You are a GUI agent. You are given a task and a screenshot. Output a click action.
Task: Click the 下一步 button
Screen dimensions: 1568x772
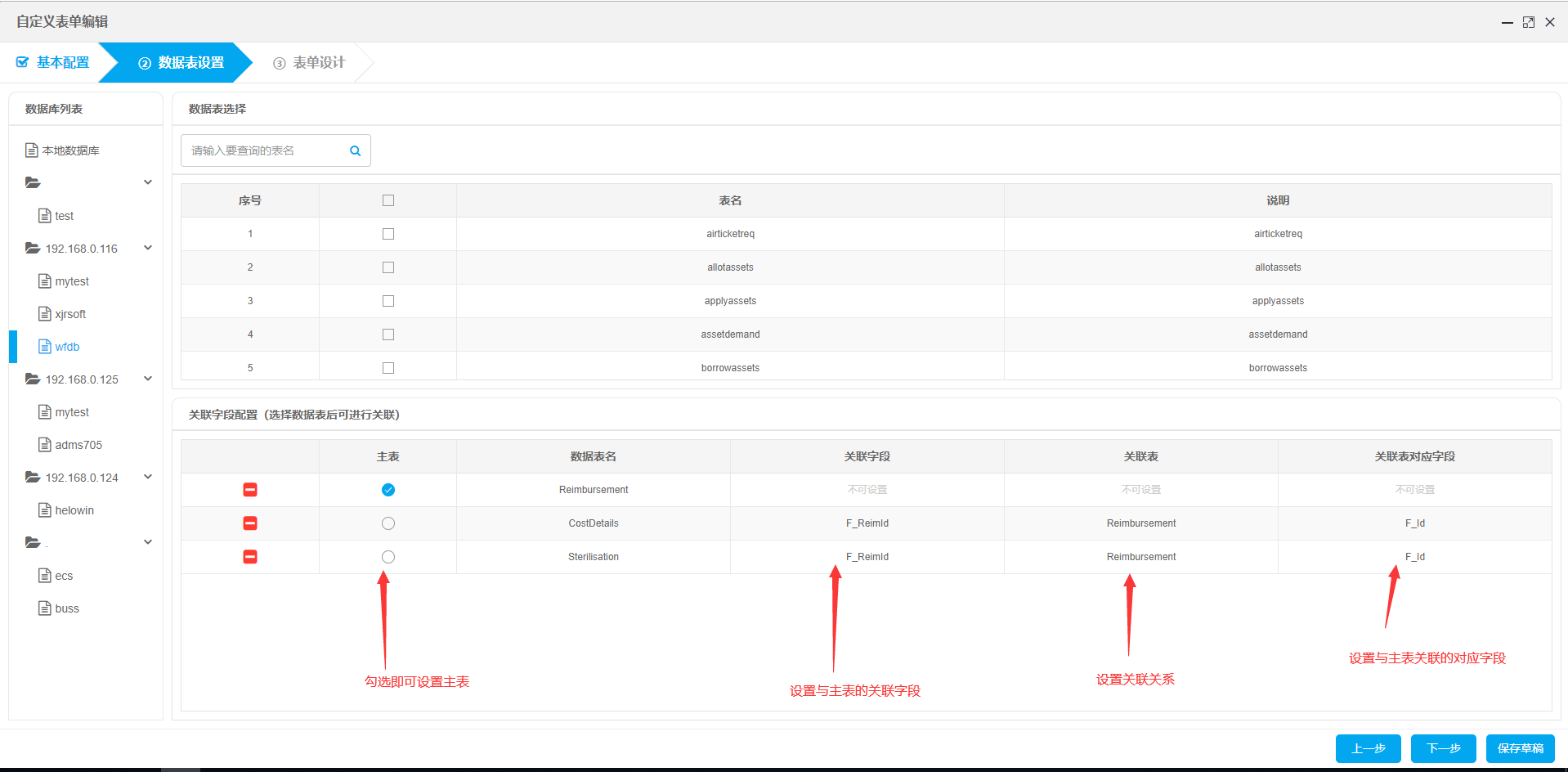click(x=1443, y=748)
